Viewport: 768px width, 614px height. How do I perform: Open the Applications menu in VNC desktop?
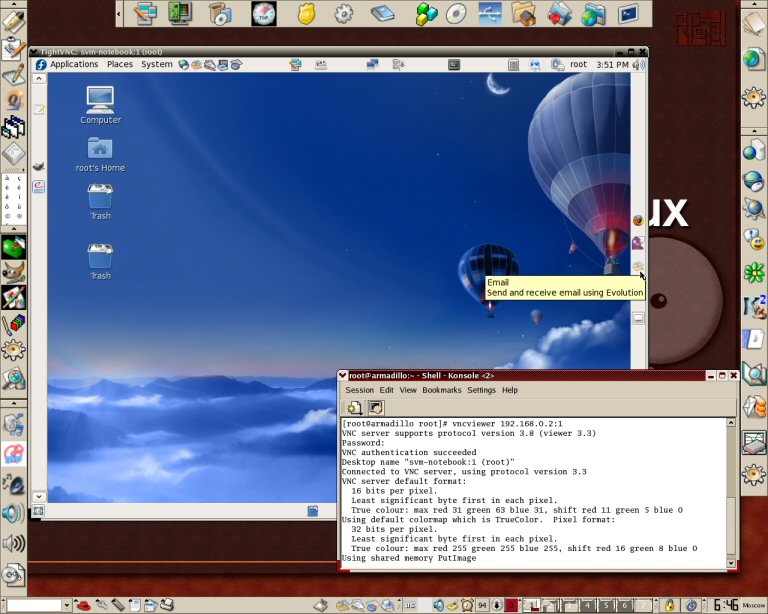click(74, 64)
